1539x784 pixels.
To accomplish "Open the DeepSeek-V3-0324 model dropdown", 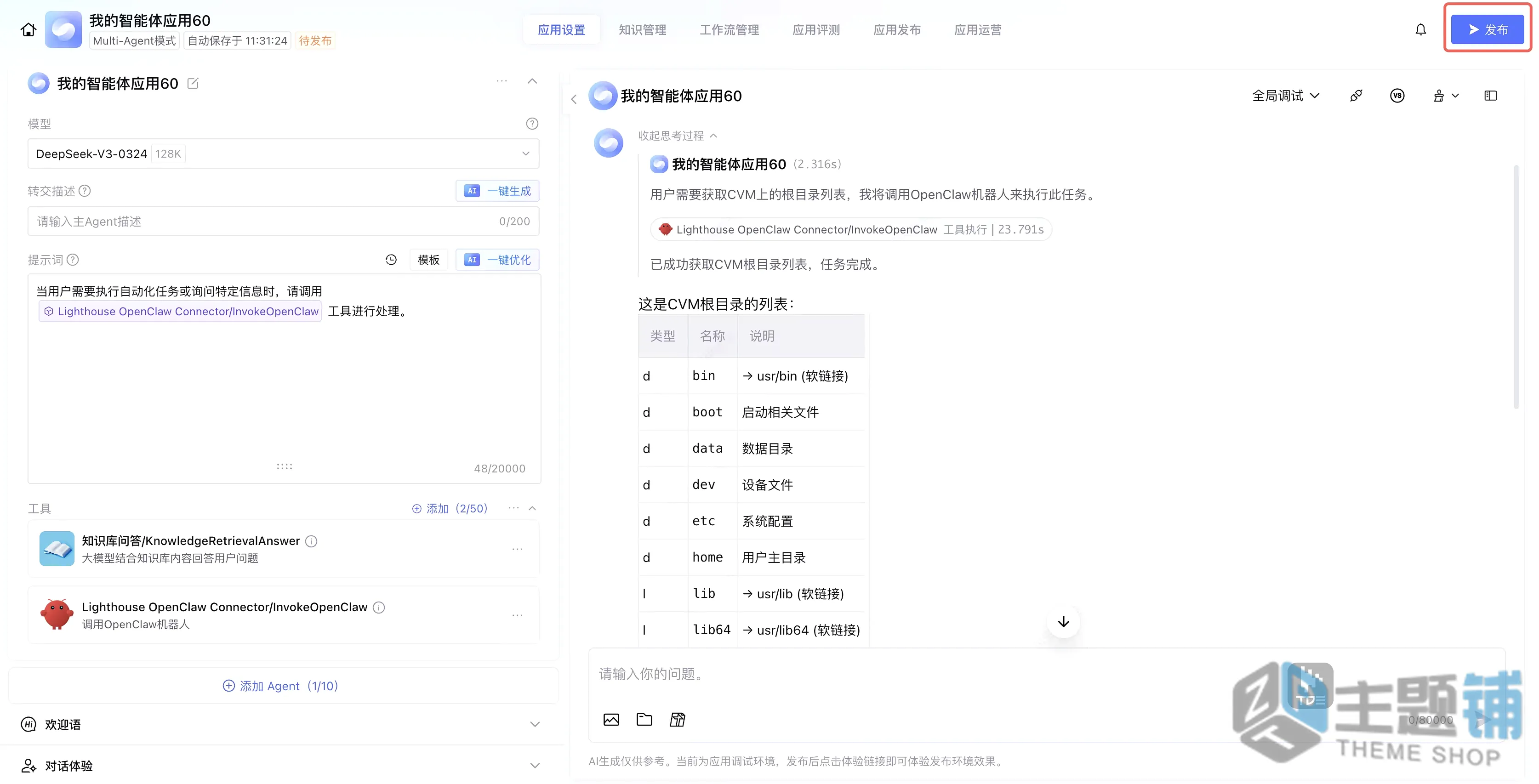I will [283, 153].
